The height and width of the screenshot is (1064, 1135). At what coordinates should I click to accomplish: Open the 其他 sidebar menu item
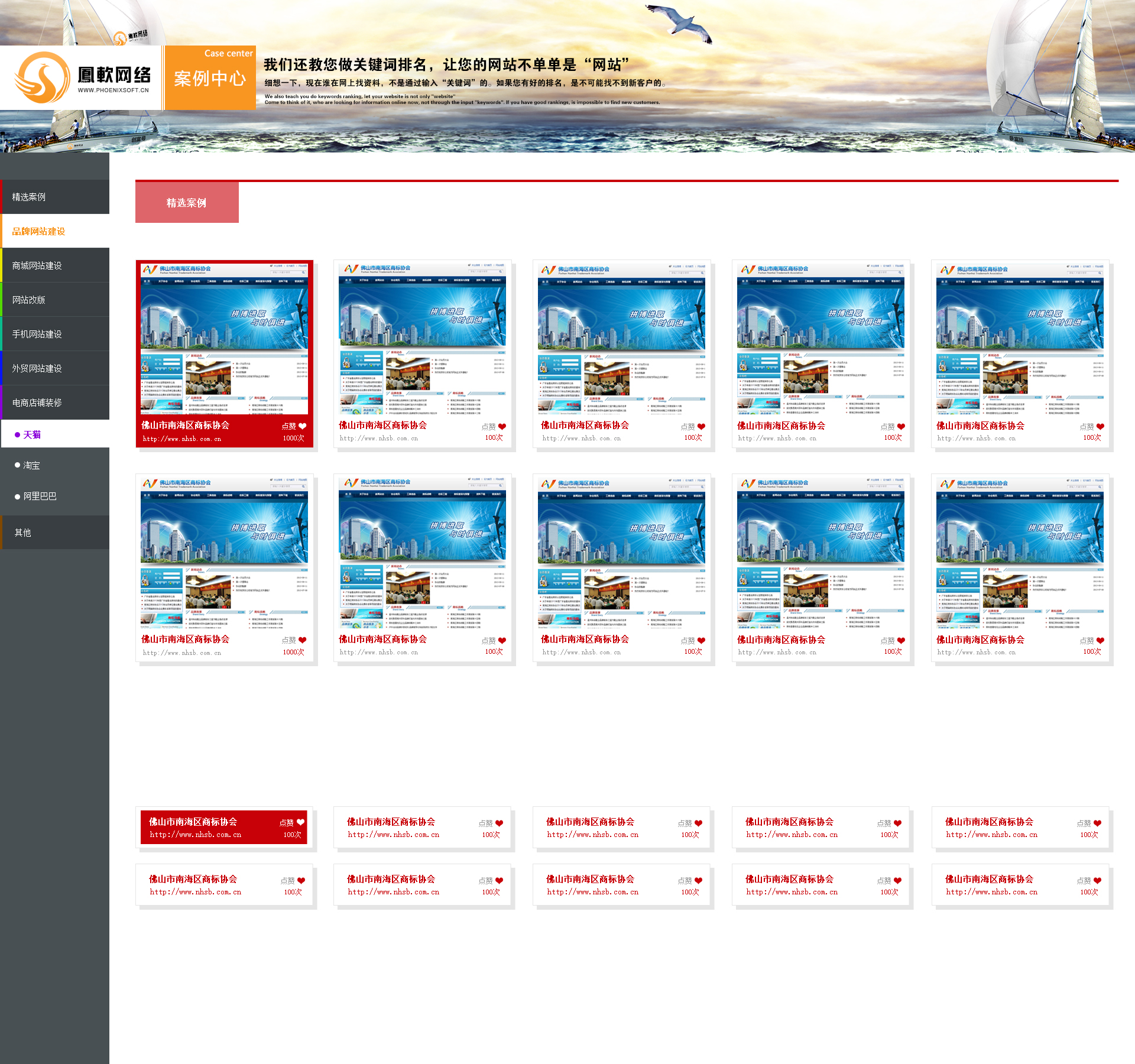pyautogui.click(x=23, y=533)
